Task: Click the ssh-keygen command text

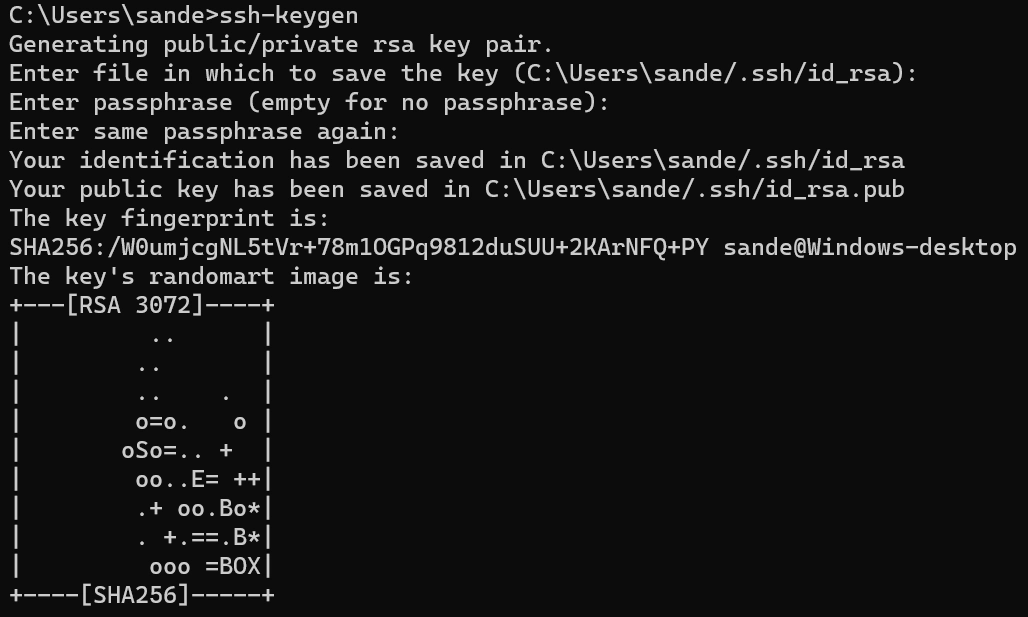Action: tap(288, 15)
